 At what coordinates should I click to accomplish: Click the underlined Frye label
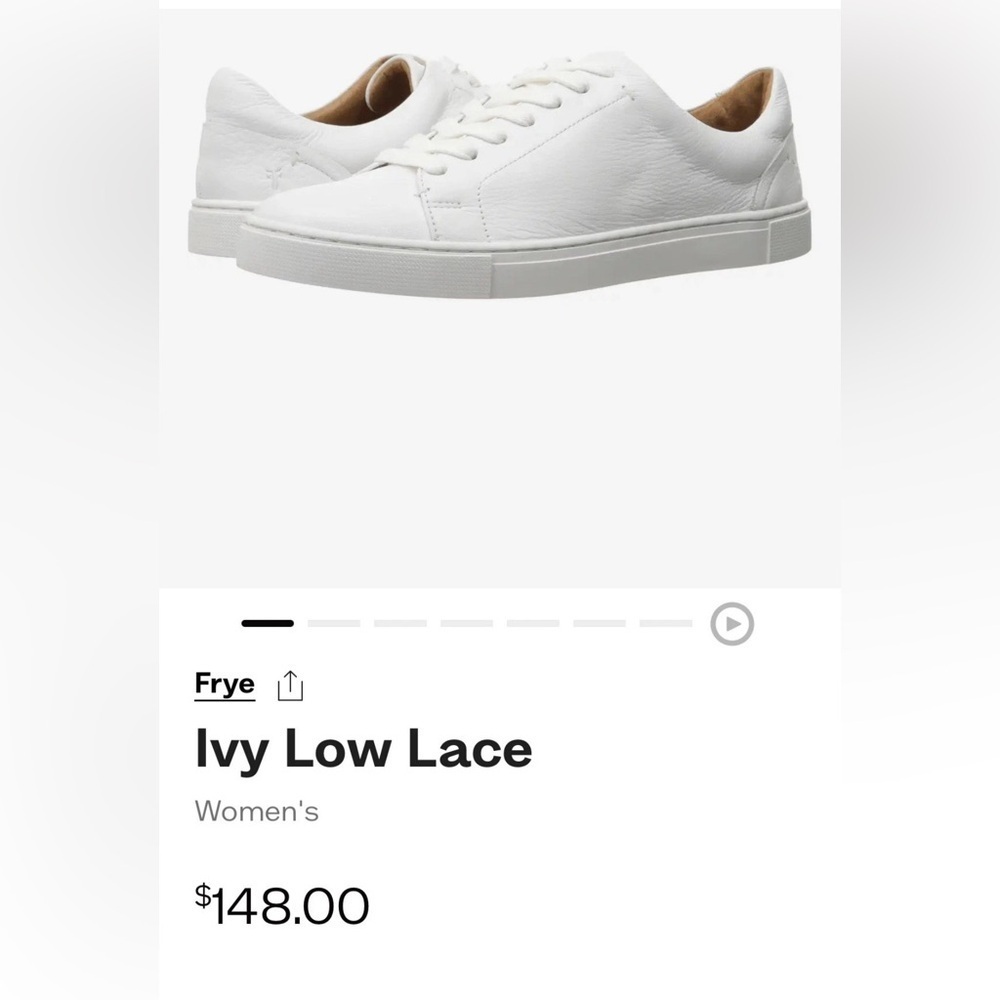tap(222, 685)
